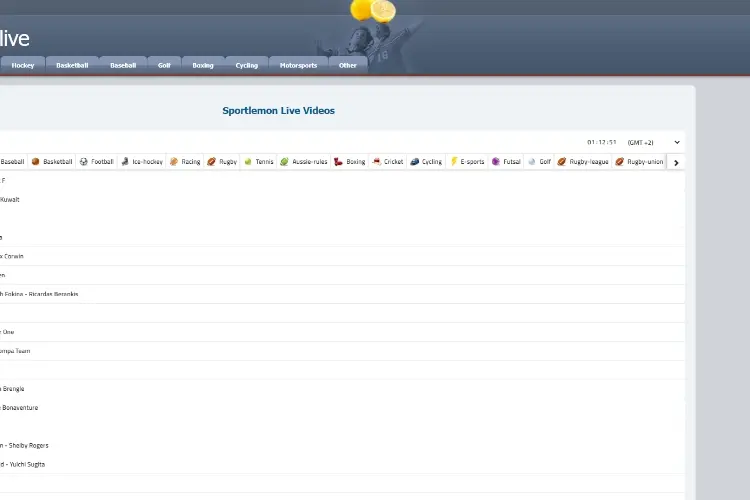Viewport: 750px width, 500px height.
Task: Open the GMT +2 timezone dropdown
Action: [653, 143]
